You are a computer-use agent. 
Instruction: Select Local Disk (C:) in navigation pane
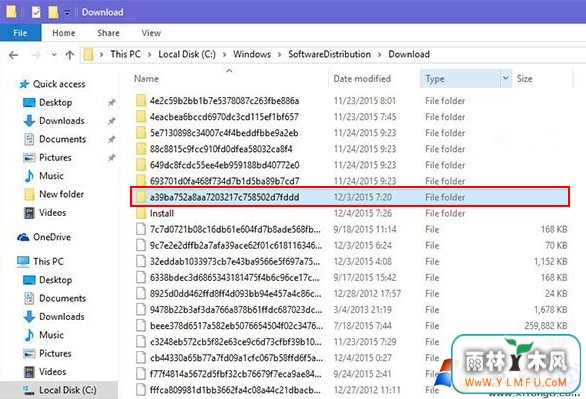68,390
